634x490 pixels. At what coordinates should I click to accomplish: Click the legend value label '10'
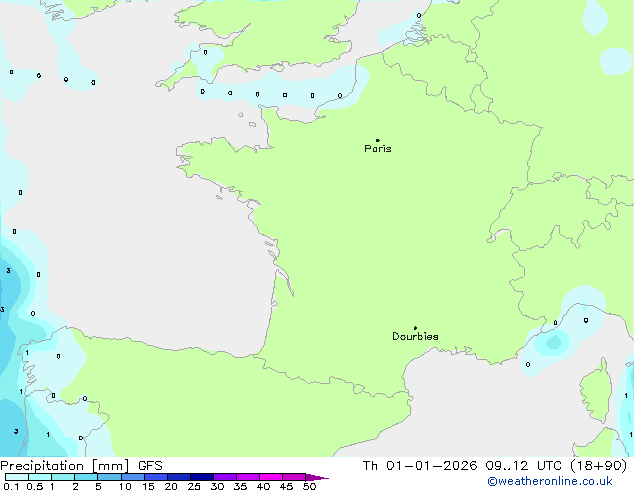125,486
